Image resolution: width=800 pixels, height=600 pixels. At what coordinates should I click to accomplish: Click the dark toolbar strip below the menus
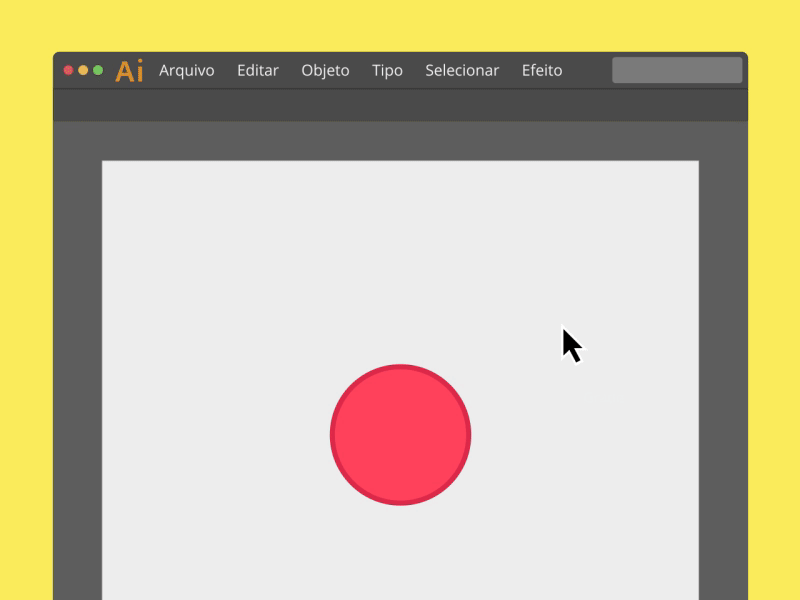click(x=400, y=100)
